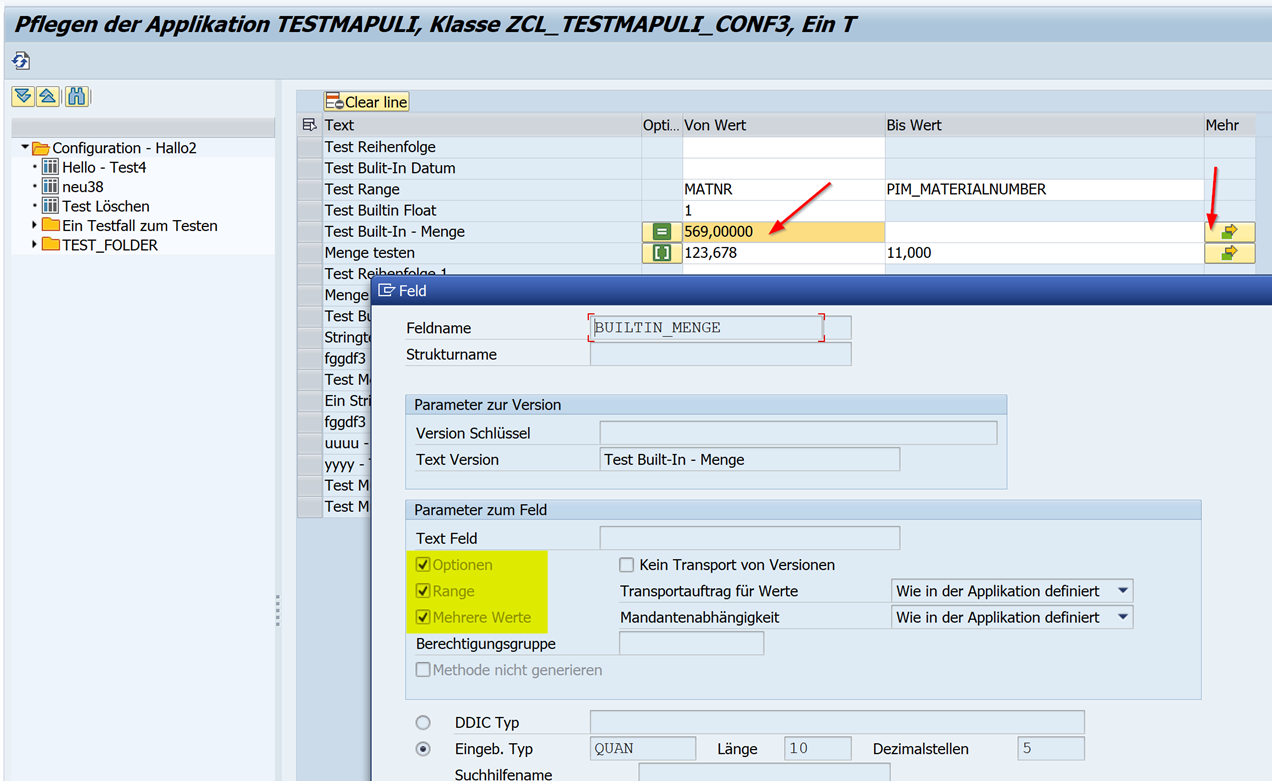Click the refresh icon in the top toolbar

click(21, 61)
